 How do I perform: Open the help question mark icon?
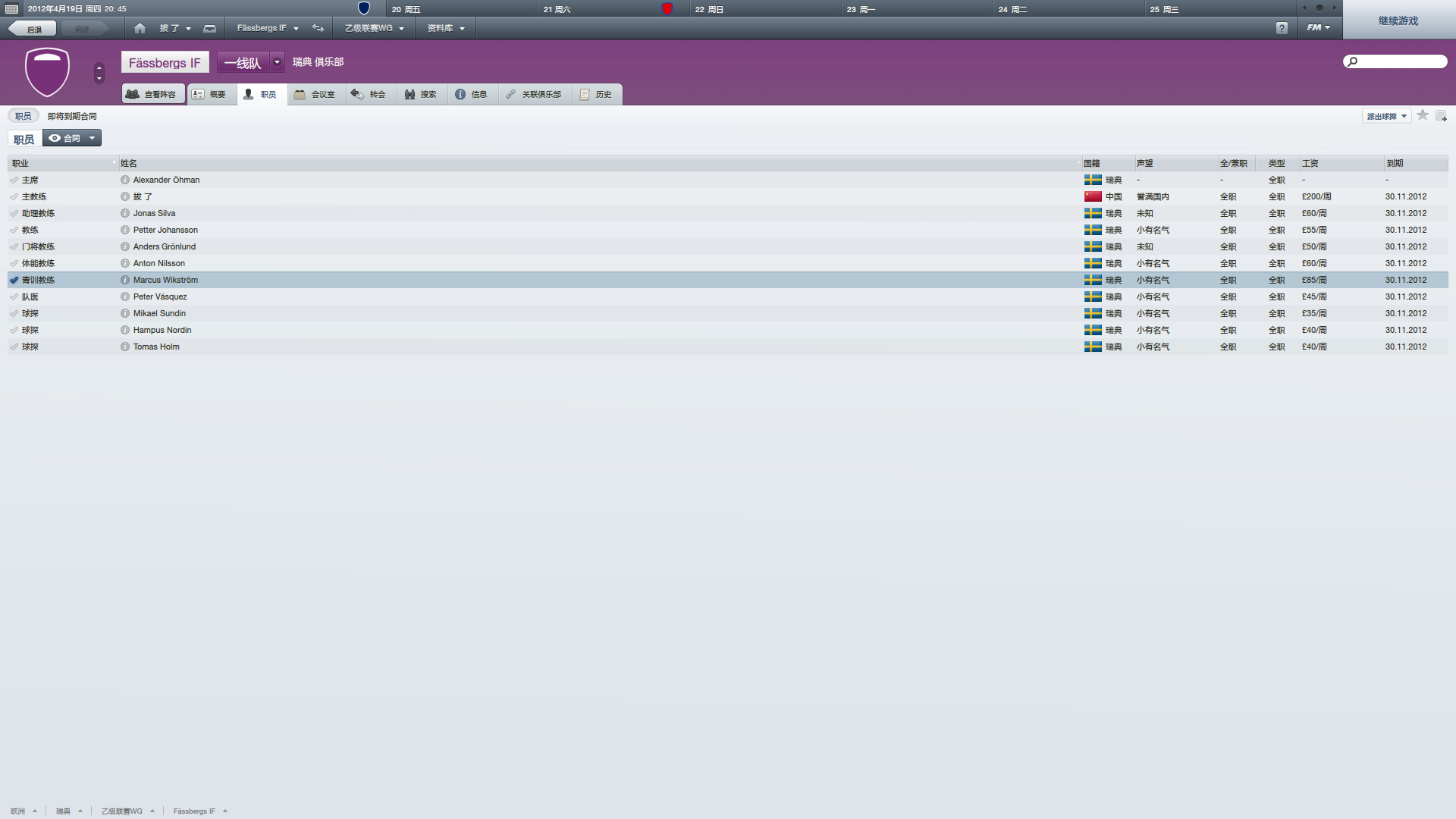1282,28
